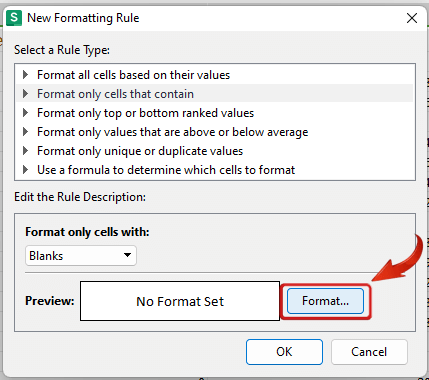
Task: Click triangle beside 'Format all cells based on their values'
Action: tap(25, 75)
